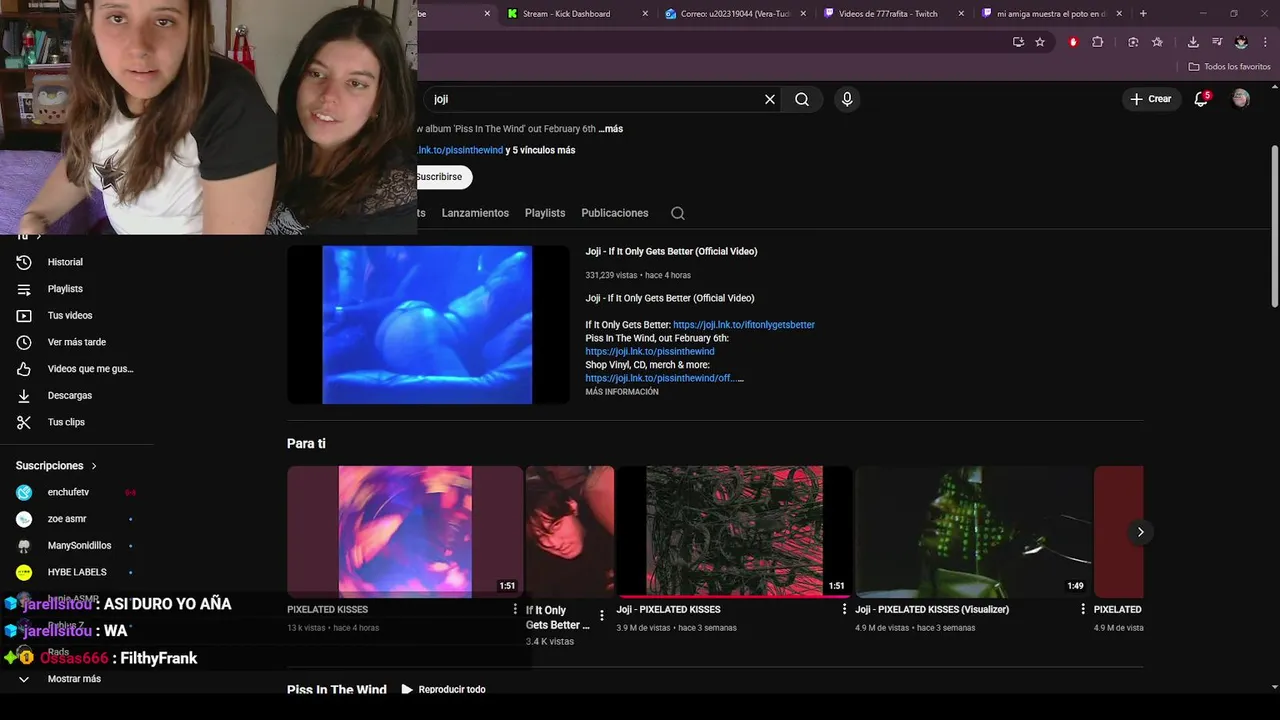This screenshot has height=720, width=1280.
Task: Open options for PIXELATED KISSES 13 K vistas
Action: tap(515, 609)
